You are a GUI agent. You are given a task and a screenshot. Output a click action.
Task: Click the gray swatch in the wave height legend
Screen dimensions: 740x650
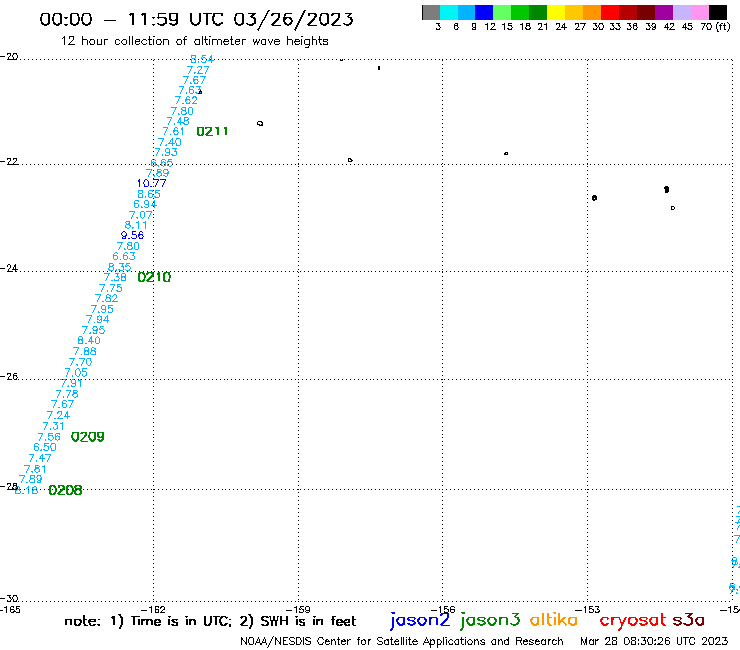pos(431,12)
